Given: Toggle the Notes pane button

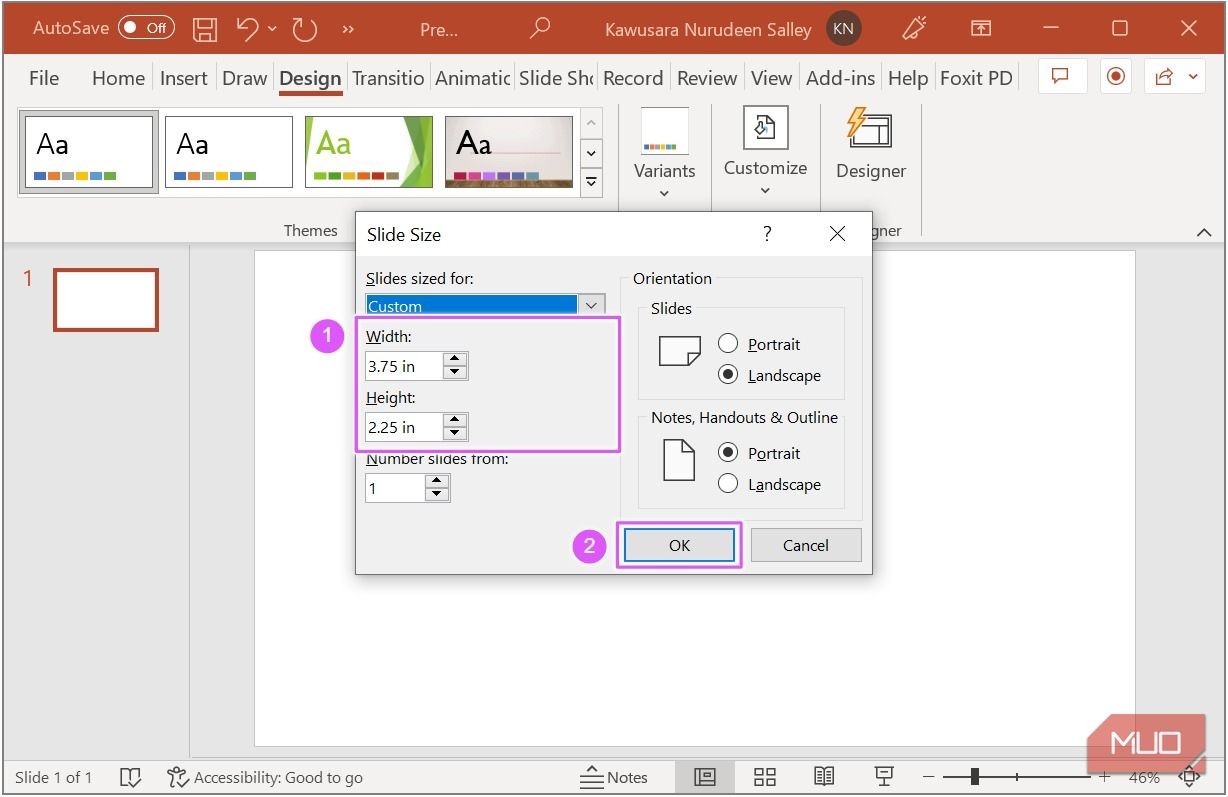Looking at the screenshot, I should click(x=614, y=777).
